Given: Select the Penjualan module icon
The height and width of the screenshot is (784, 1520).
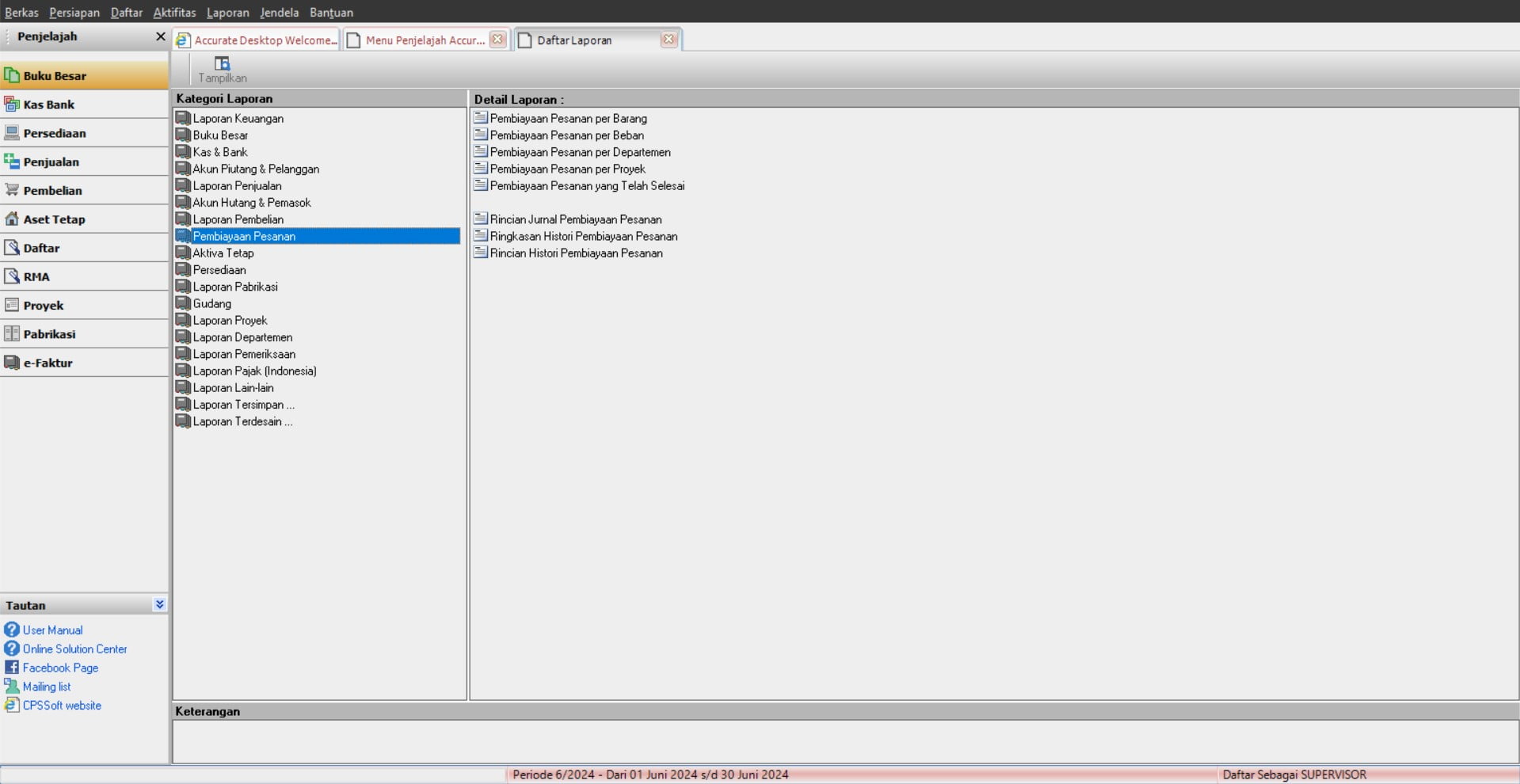Looking at the screenshot, I should [x=12, y=162].
